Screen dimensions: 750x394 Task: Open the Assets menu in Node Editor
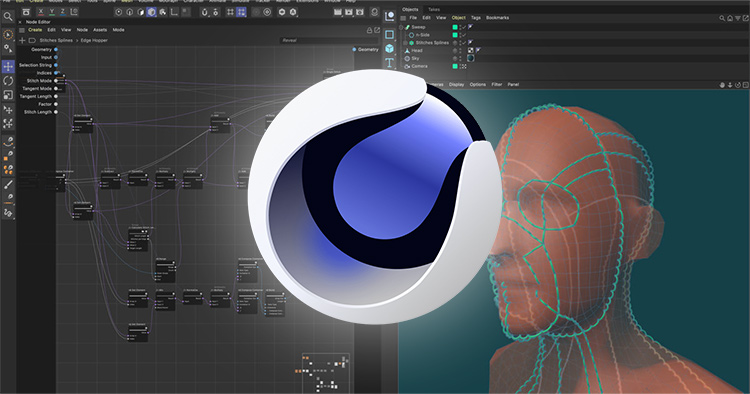click(100, 30)
